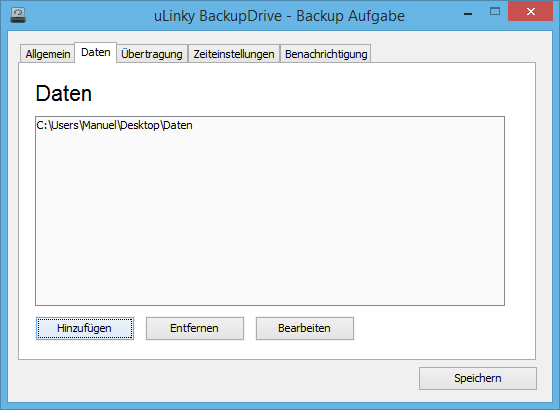The height and width of the screenshot is (410, 560).
Task: Save the task with Speichern
Action: (x=478, y=378)
